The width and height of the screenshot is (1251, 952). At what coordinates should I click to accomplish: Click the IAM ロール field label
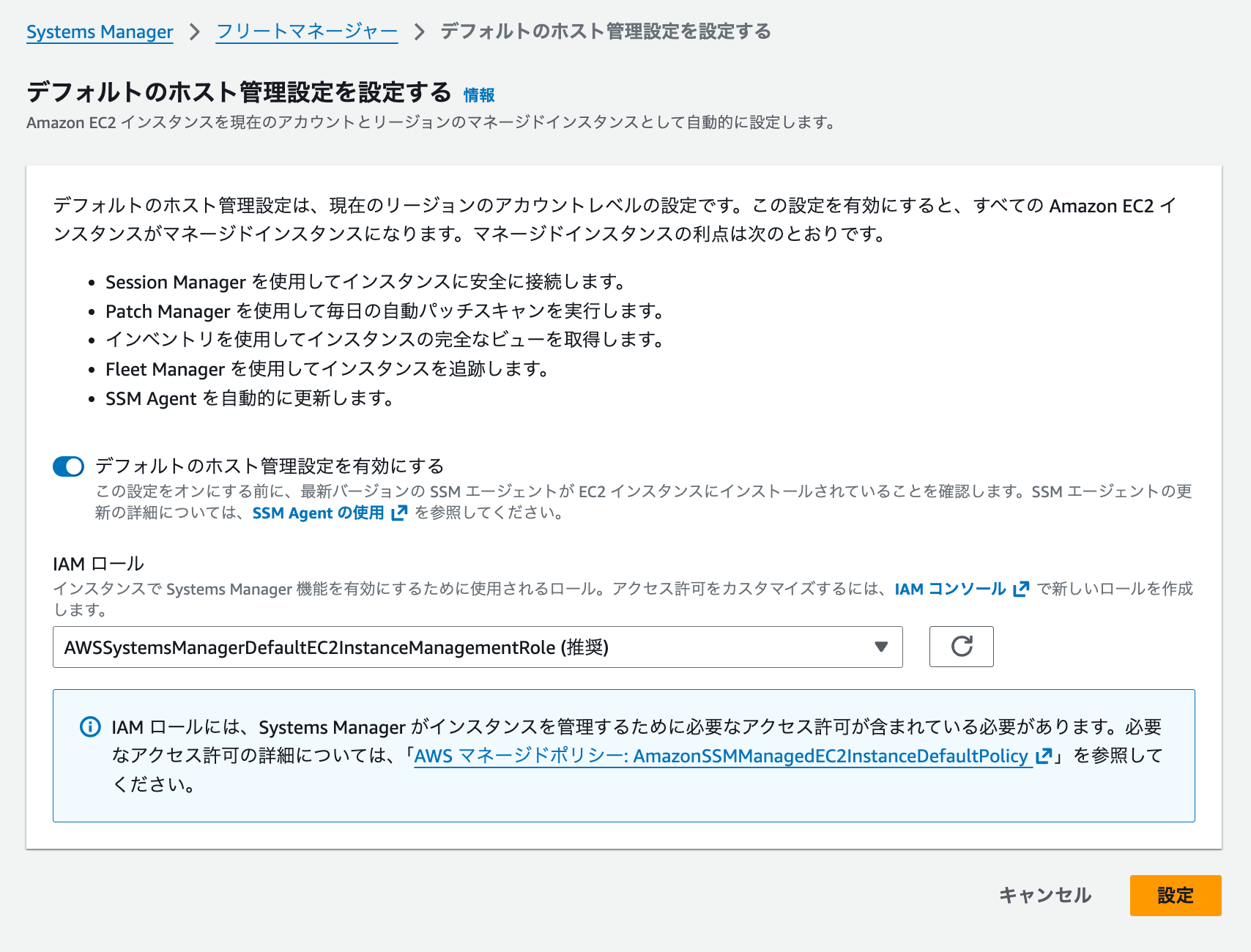pyautogui.click(x=98, y=564)
